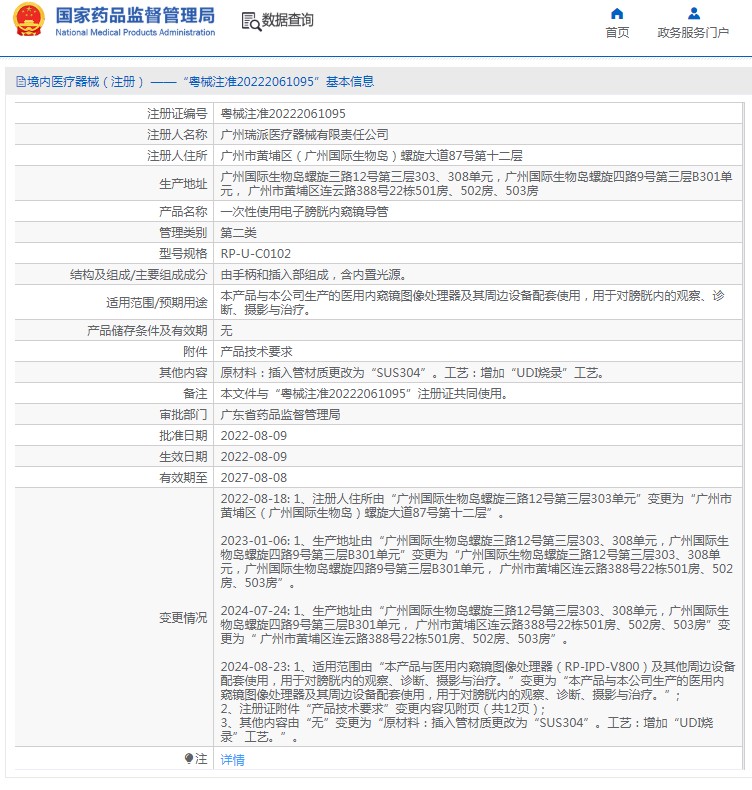The height and width of the screenshot is (790, 752).
Task: Click the 产品储存条件及有效期 label
Action: [147, 331]
